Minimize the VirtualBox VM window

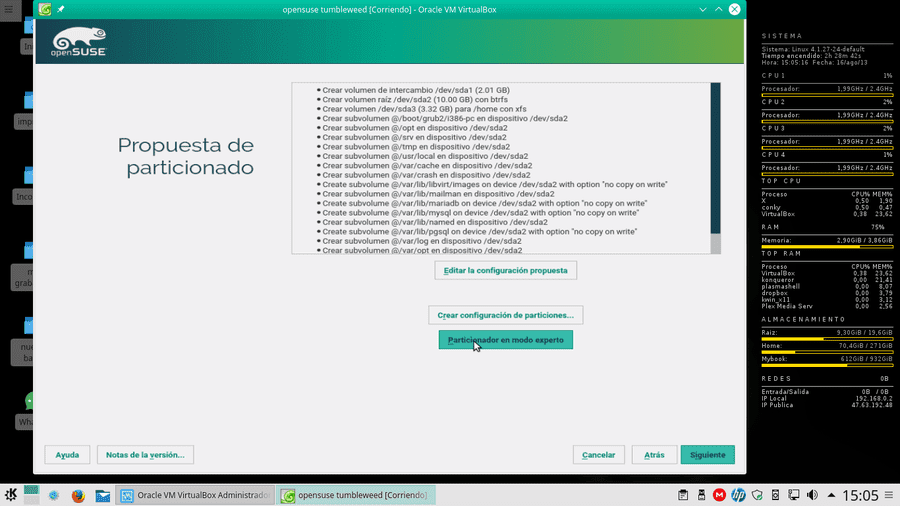click(x=703, y=9)
